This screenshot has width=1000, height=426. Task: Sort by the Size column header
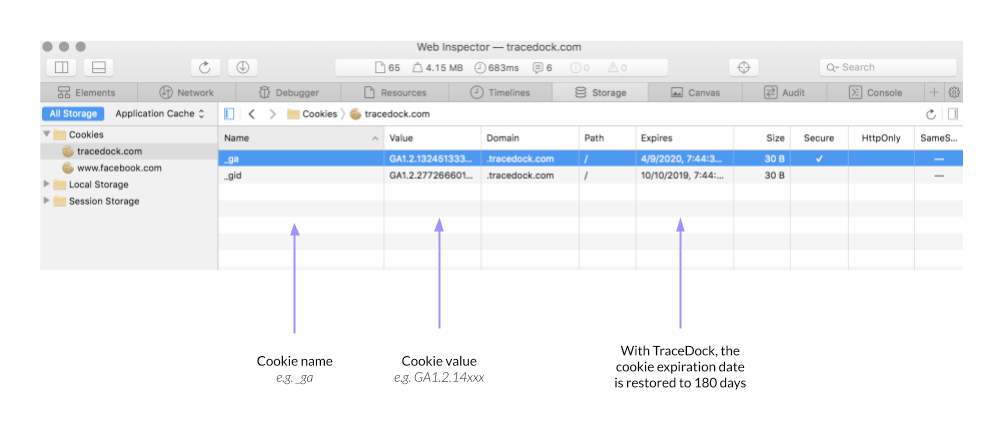click(x=762, y=138)
